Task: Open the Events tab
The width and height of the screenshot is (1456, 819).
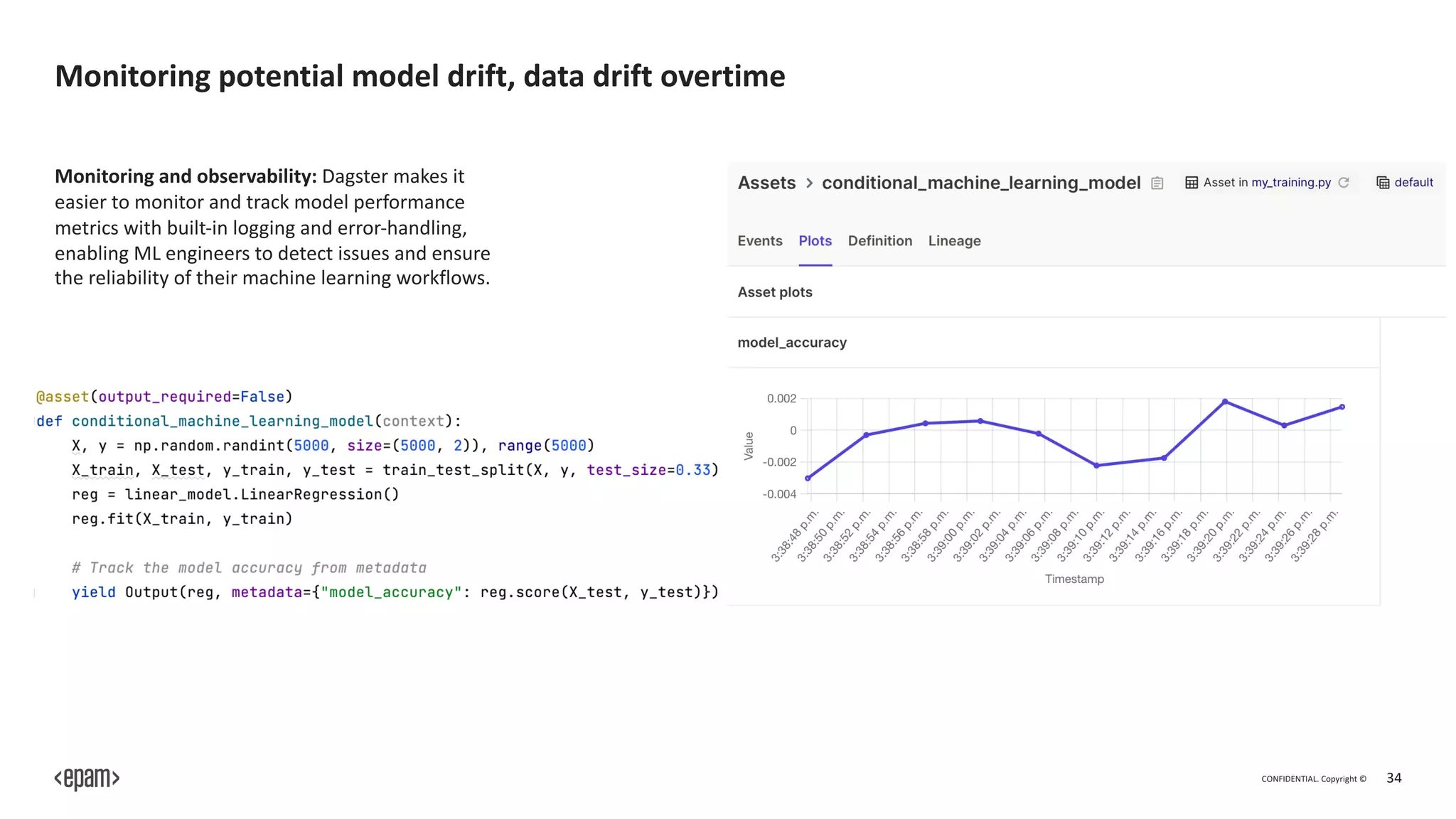Action: [760, 241]
